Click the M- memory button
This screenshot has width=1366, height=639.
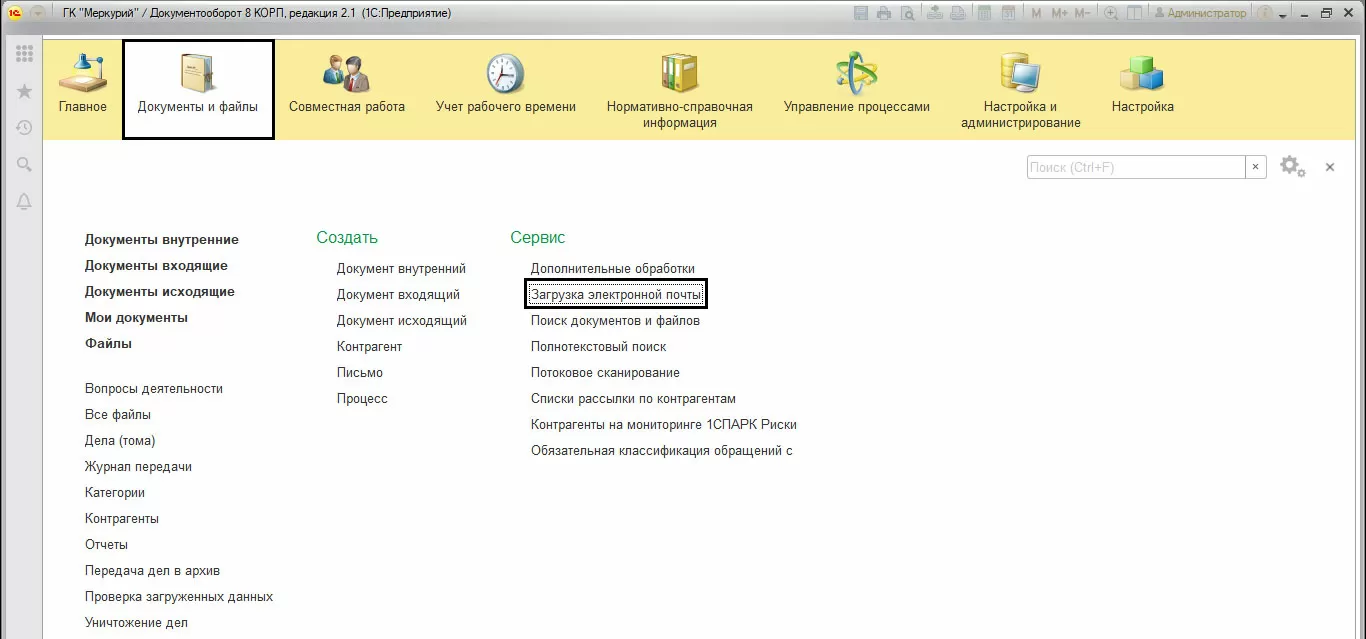(x=1082, y=13)
